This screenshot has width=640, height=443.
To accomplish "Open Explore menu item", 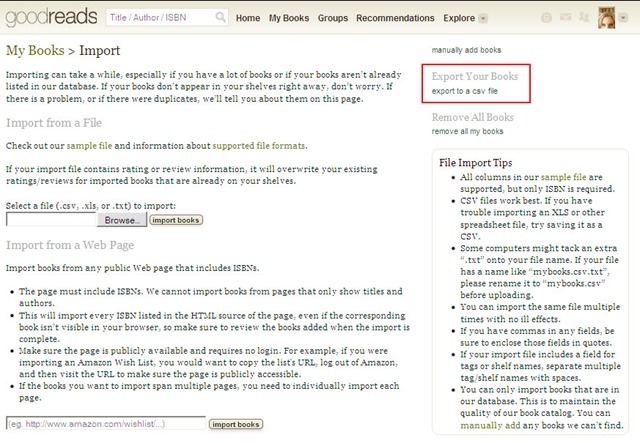I will pos(459,18).
